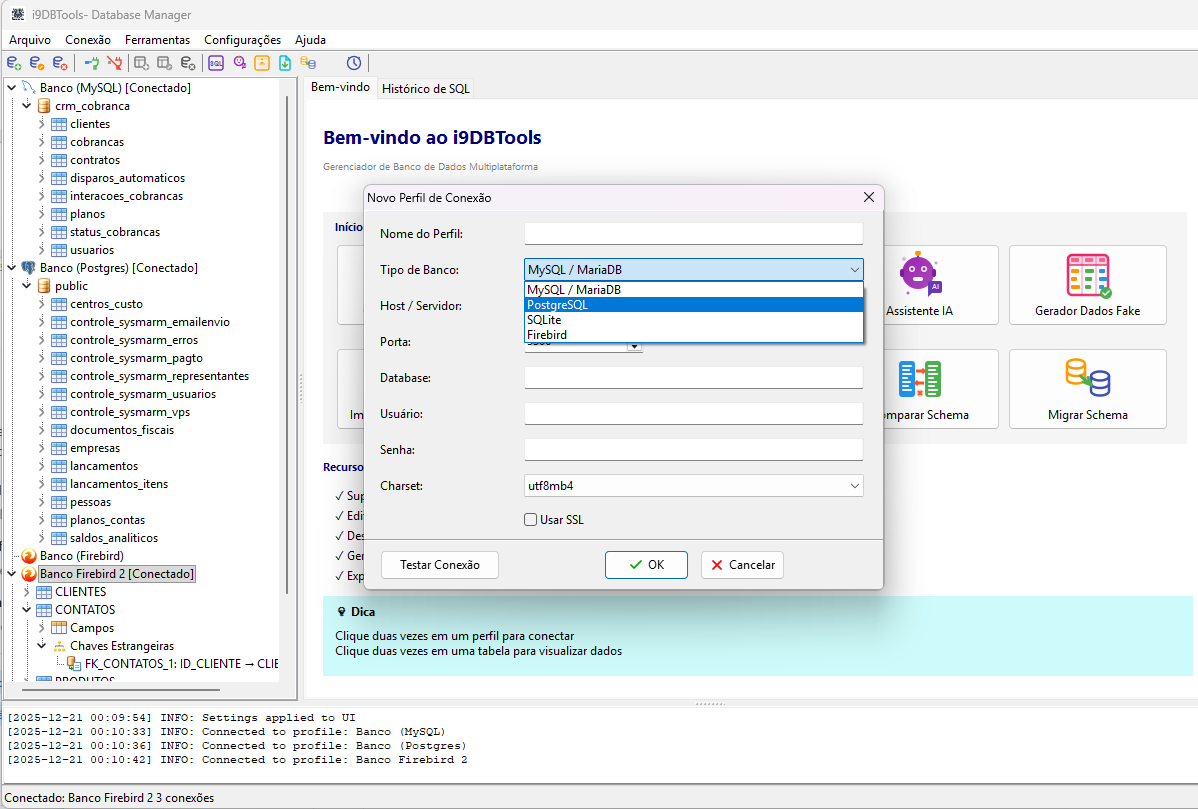Click the orange image toolbar icon
The width and height of the screenshot is (1198, 809).
click(x=262, y=63)
